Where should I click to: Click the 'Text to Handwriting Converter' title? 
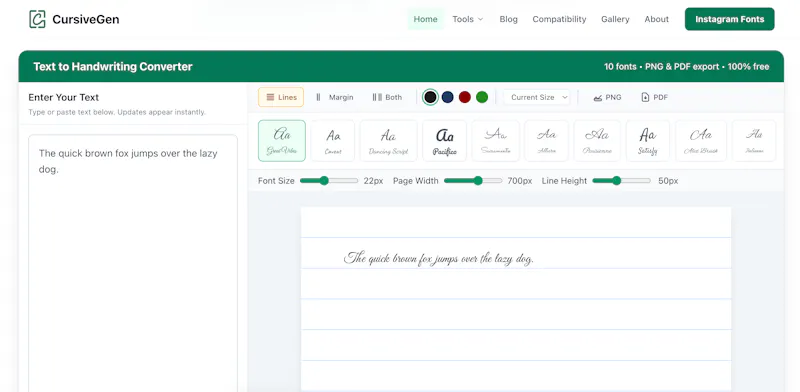(113, 67)
